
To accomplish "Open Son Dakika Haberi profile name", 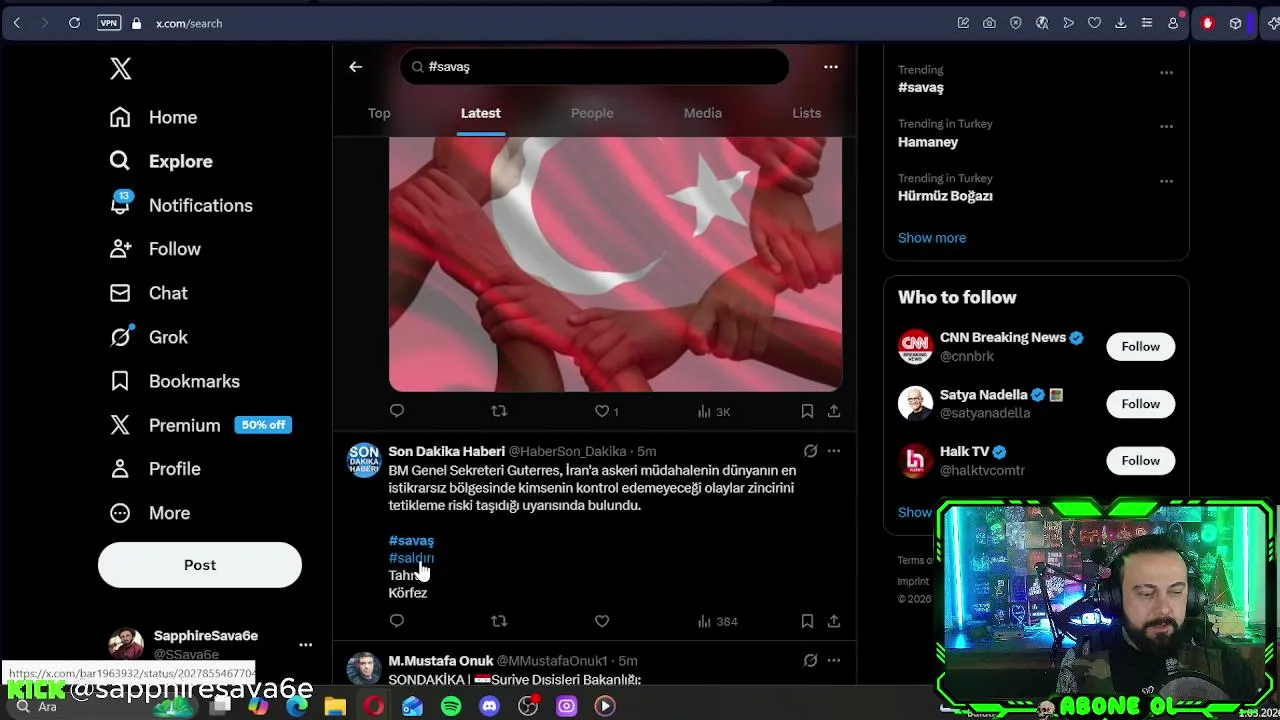I will (x=446, y=451).
